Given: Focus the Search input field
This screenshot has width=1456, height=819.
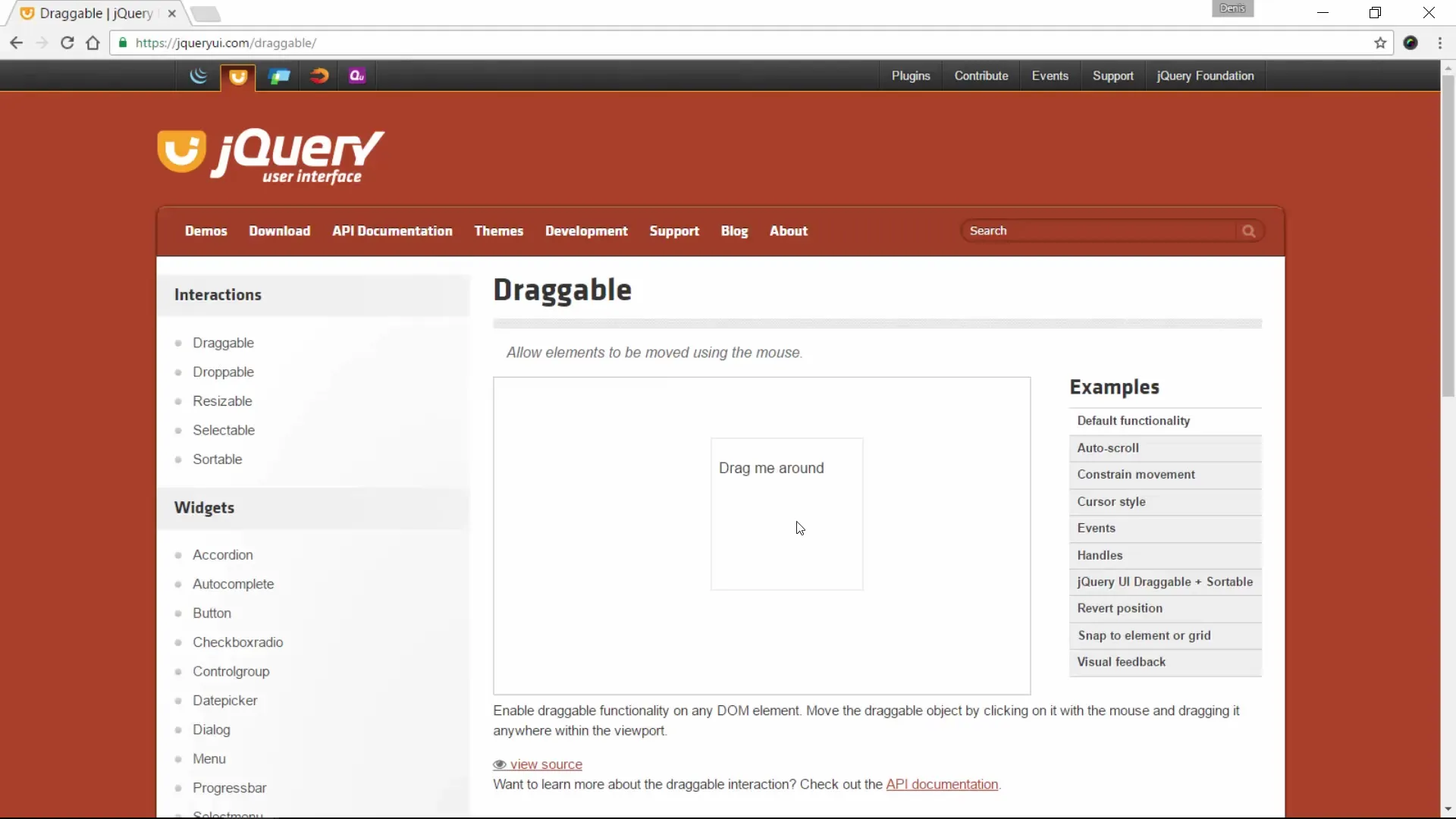Looking at the screenshot, I should point(1100,231).
